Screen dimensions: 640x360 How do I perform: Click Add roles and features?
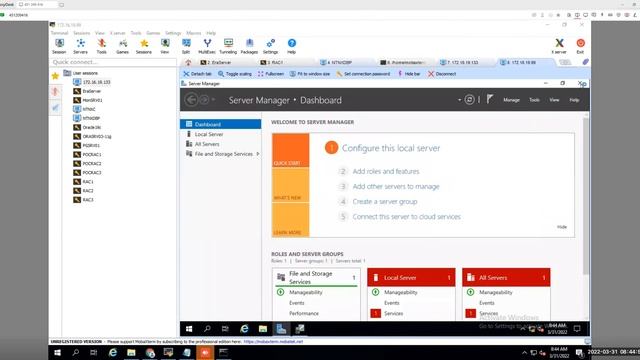click(386, 171)
